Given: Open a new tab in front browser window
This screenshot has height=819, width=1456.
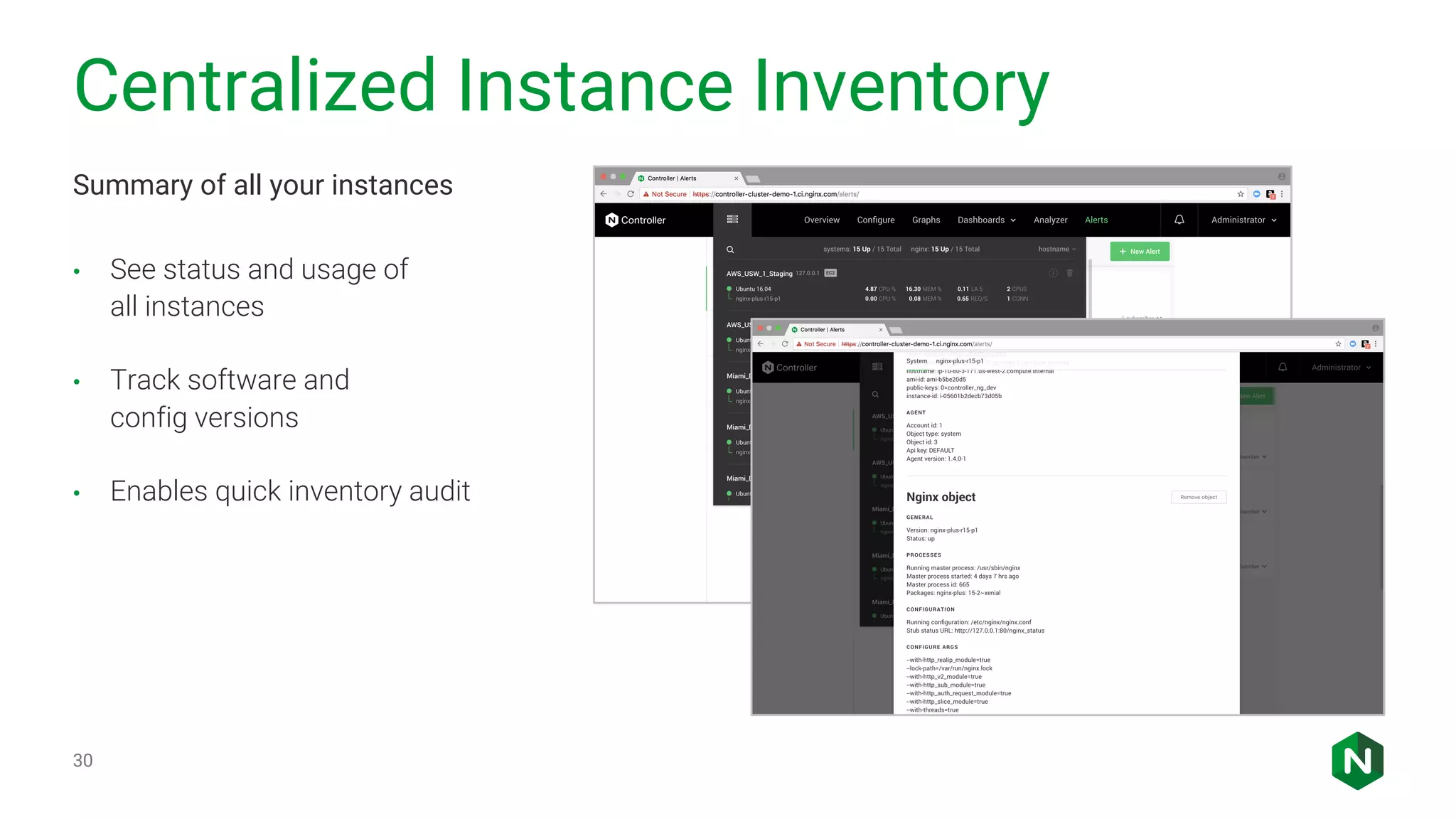Looking at the screenshot, I should 896,331.
